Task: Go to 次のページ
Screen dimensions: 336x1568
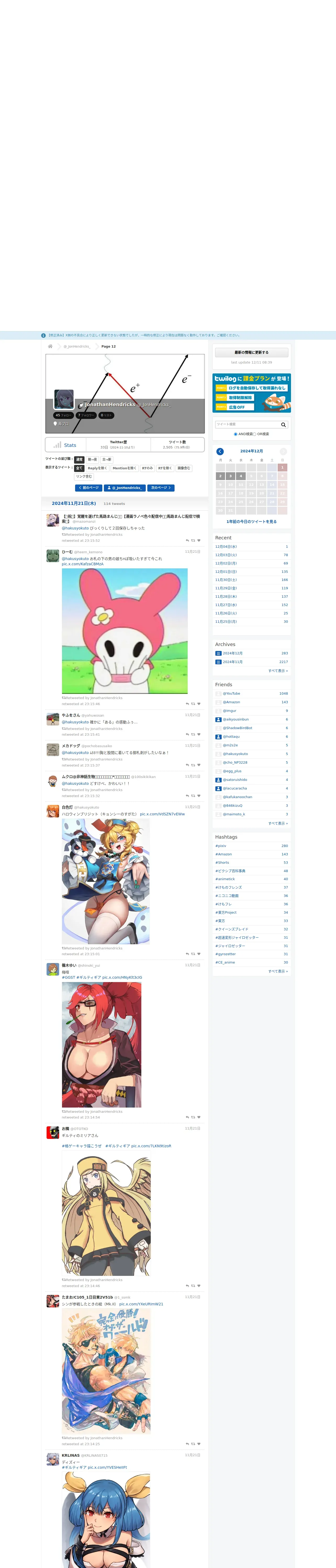Action: 161,488
